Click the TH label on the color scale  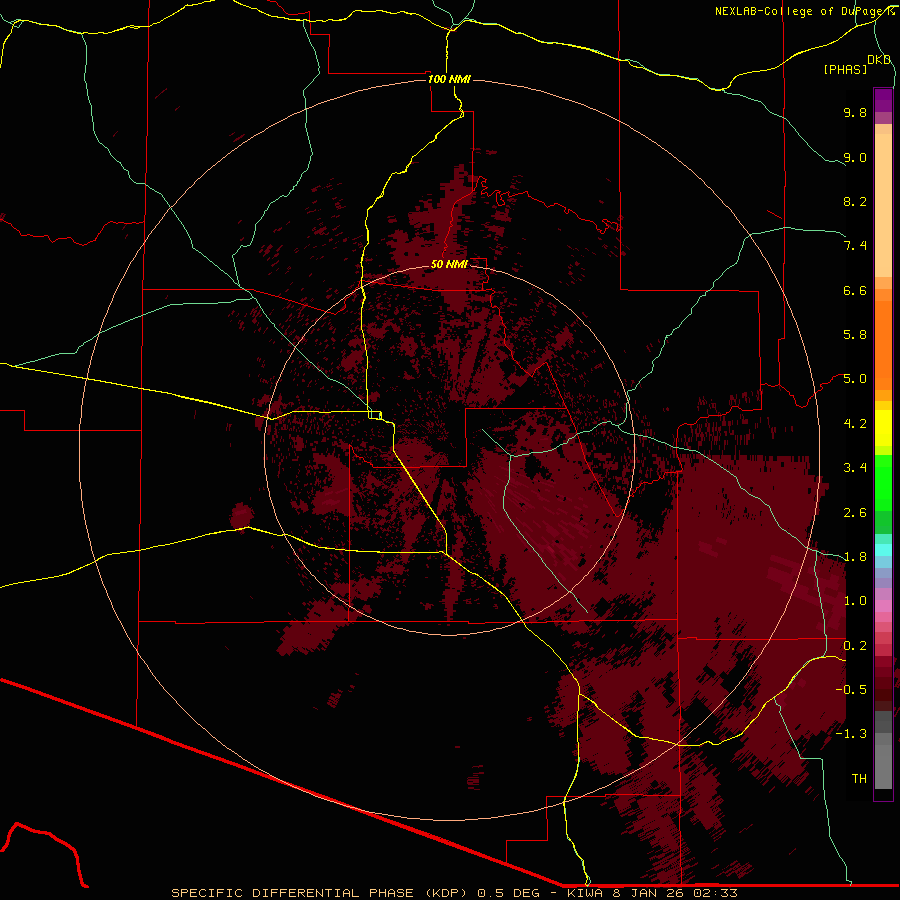(859, 779)
